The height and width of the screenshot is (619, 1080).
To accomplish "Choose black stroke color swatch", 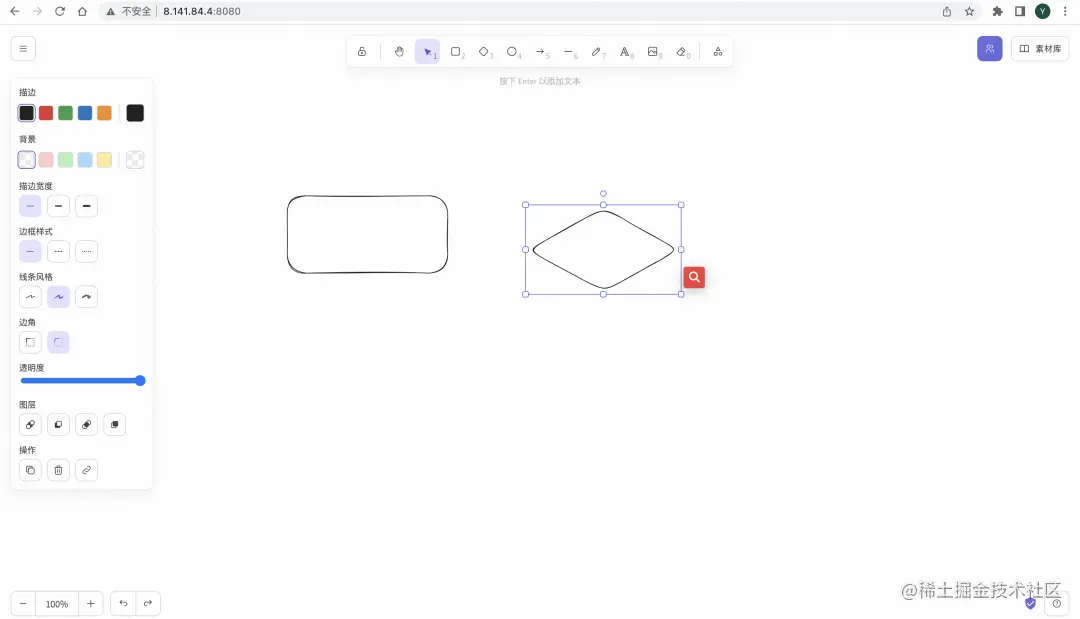I will [26, 113].
